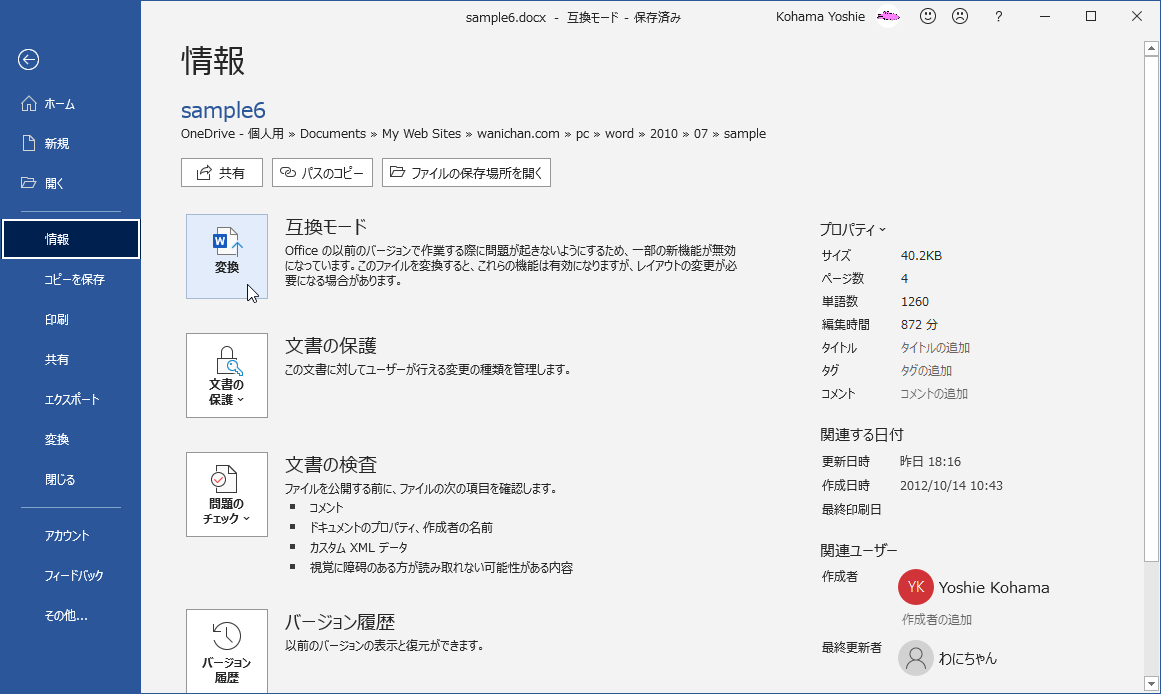This screenshot has height=694, width=1161.
Task: Click the smiley feedback icon in title bar
Action: [927, 16]
